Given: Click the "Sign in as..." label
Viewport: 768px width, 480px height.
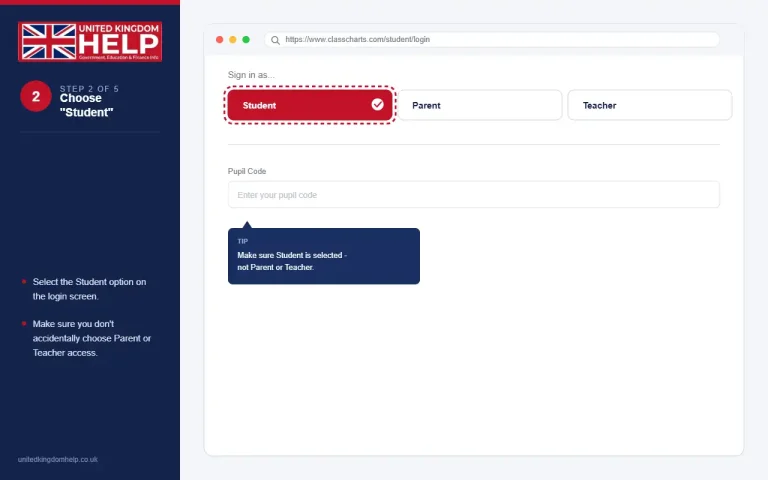Looking at the screenshot, I should [251, 75].
